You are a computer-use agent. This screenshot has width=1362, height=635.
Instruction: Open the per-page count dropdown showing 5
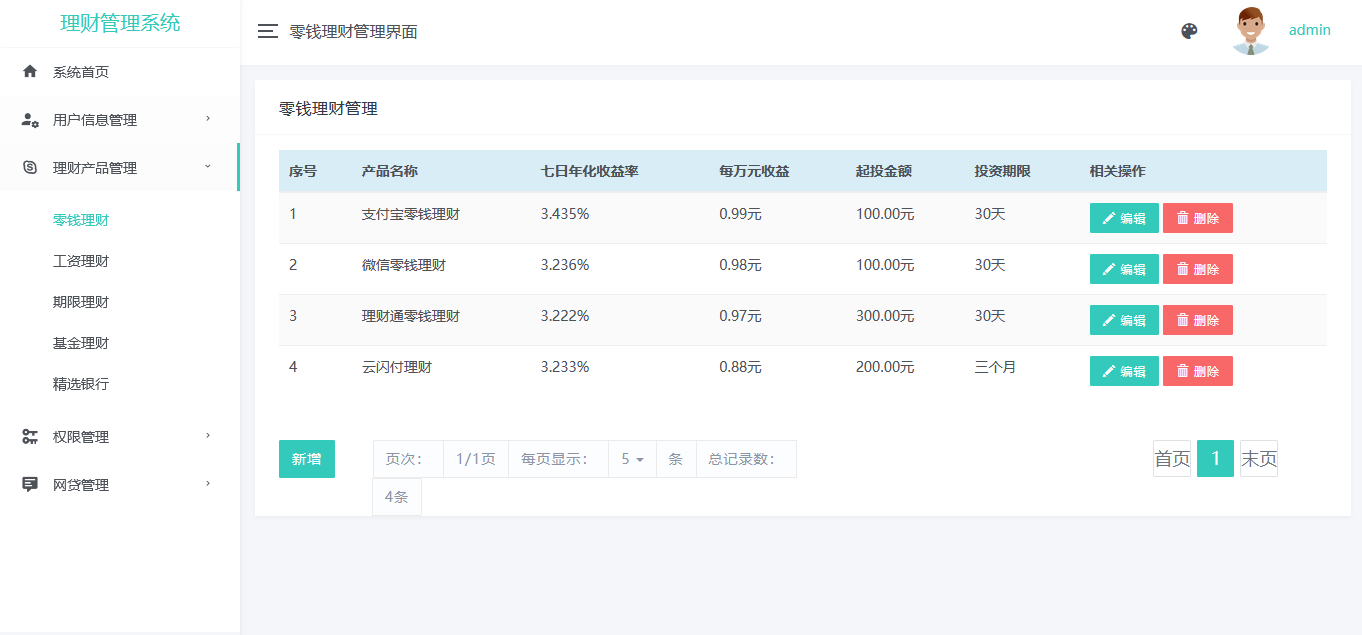pyautogui.click(x=632, y=459)
